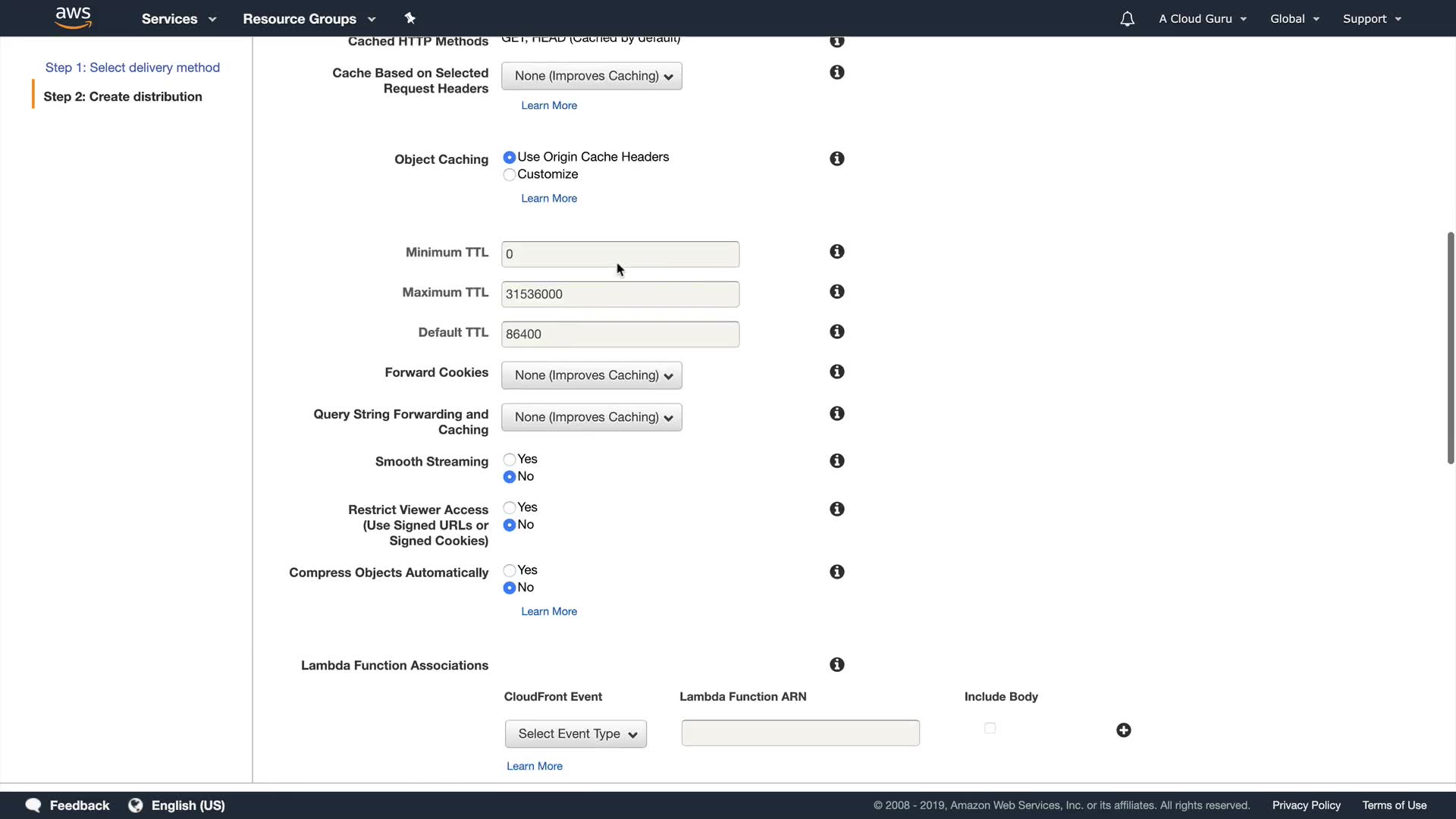Viewport: 1456px width, 819px height.
Task: Click the Feedback speech bubble icon
Action: (x=33, y=805)
